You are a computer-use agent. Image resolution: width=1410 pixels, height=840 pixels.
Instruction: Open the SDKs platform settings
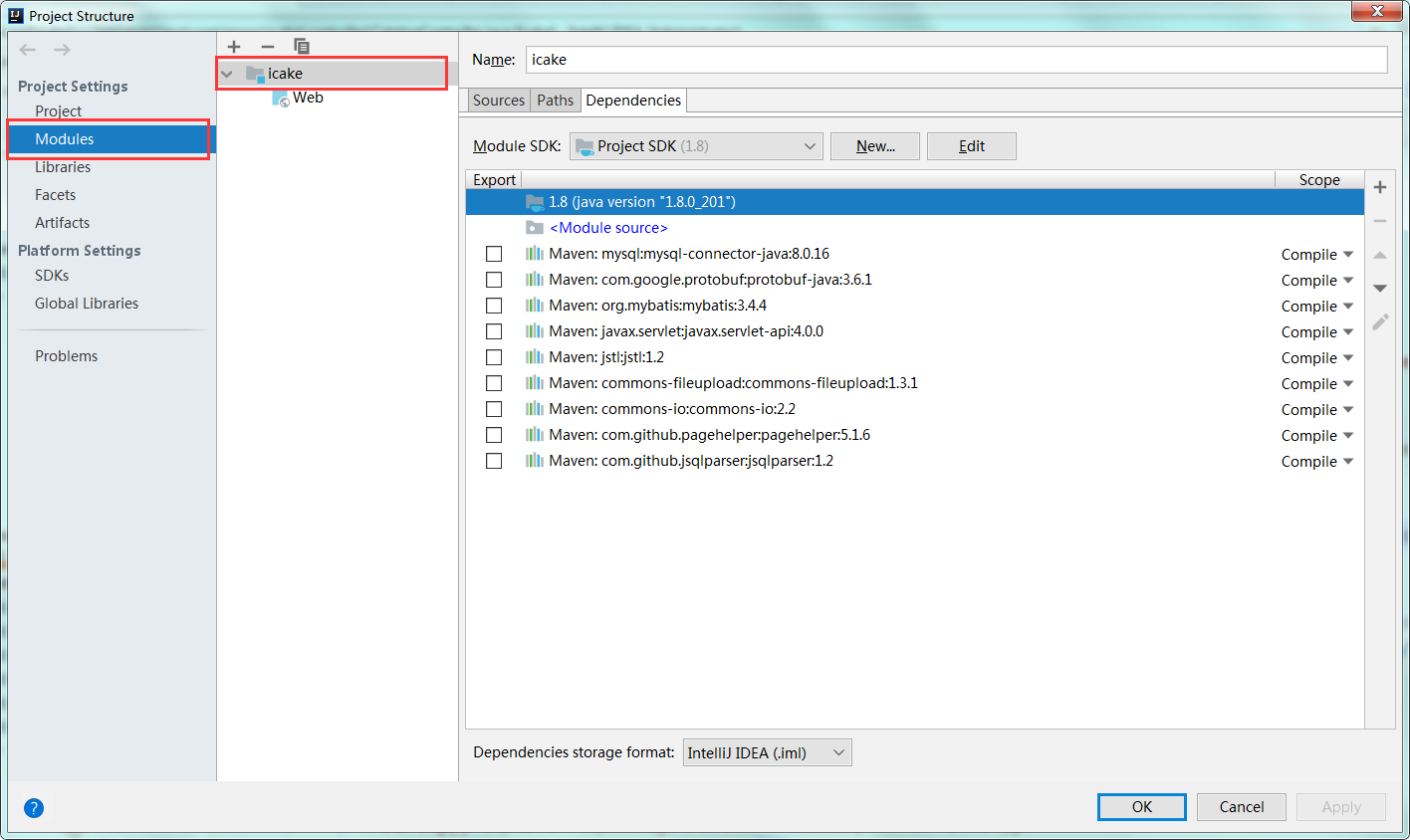click(52, 276)
